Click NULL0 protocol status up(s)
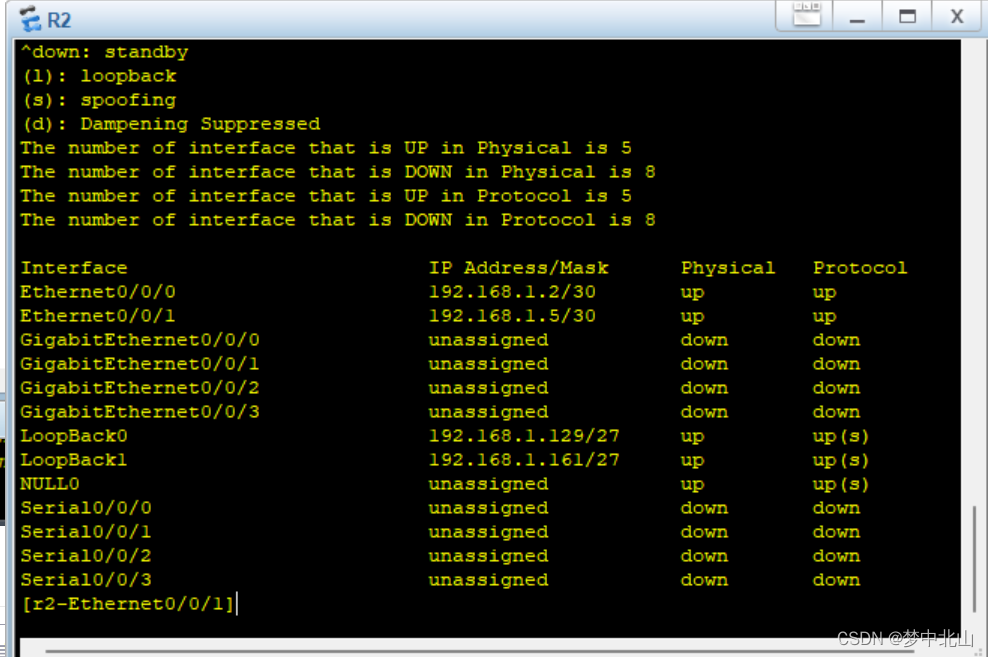The width and height of the screenshot is (988, 657). tap(841, 484)
